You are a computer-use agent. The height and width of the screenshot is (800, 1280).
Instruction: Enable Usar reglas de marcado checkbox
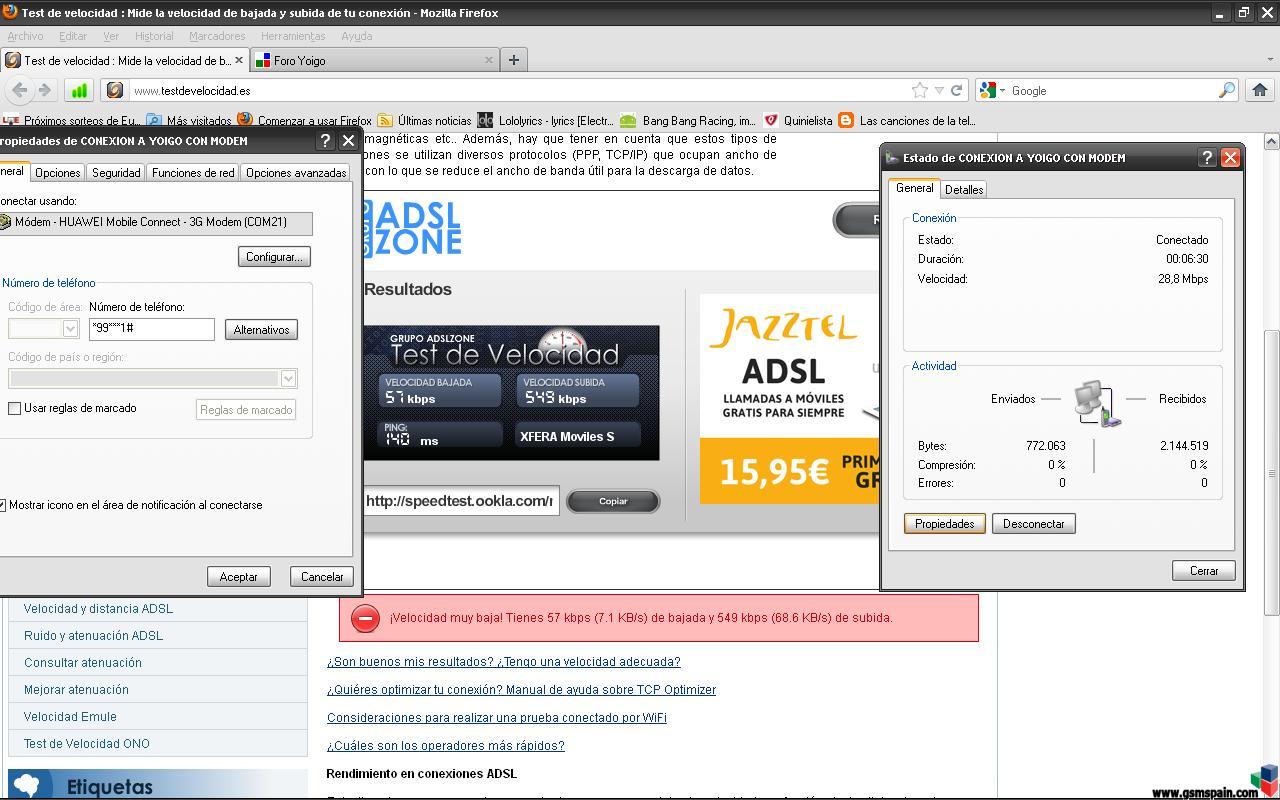(x=15, y=408)
